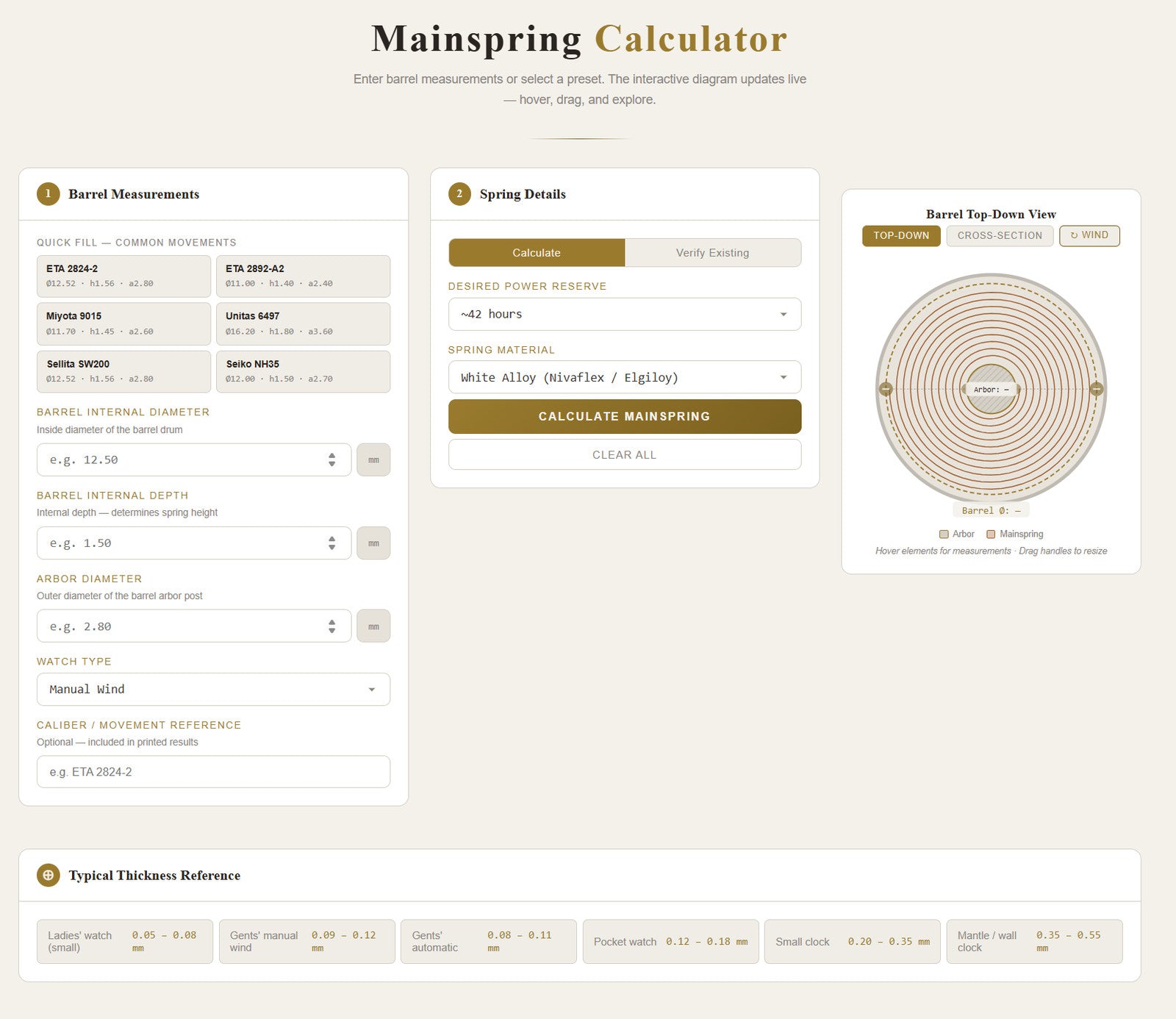Click the Barrel Internal Depth spinner arrows
The image size is (1176, 1019).
332,543
